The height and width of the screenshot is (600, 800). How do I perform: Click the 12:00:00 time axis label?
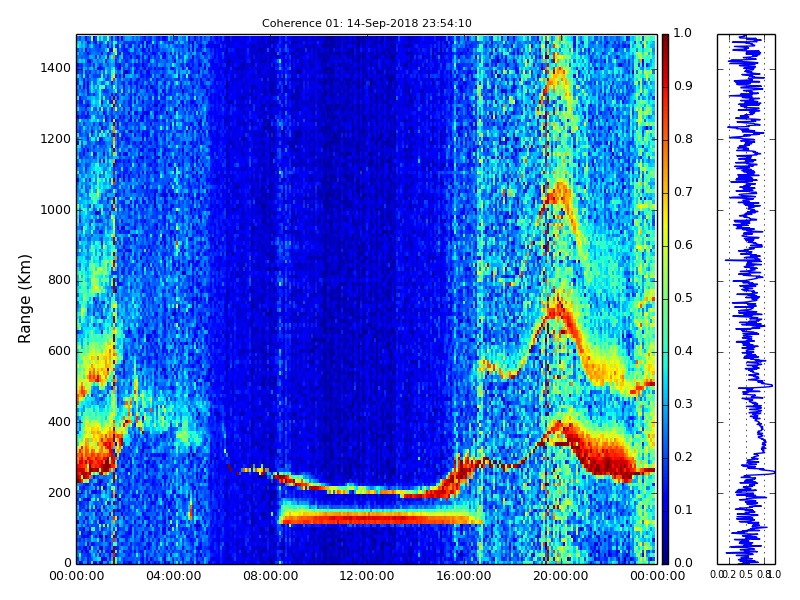[367, 576]
